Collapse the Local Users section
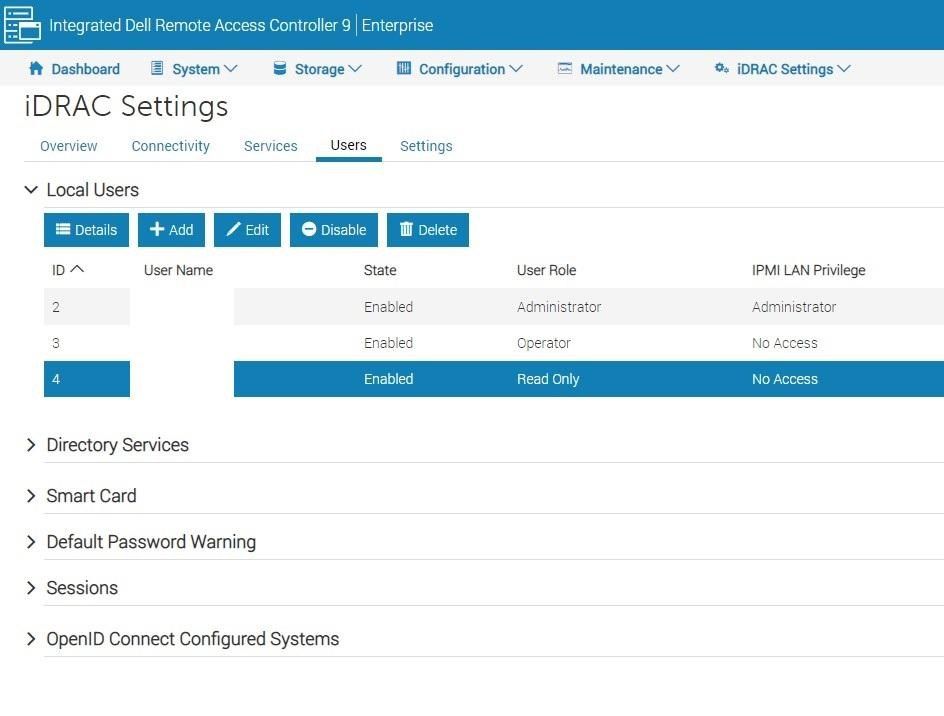 (x=30, y=189)
